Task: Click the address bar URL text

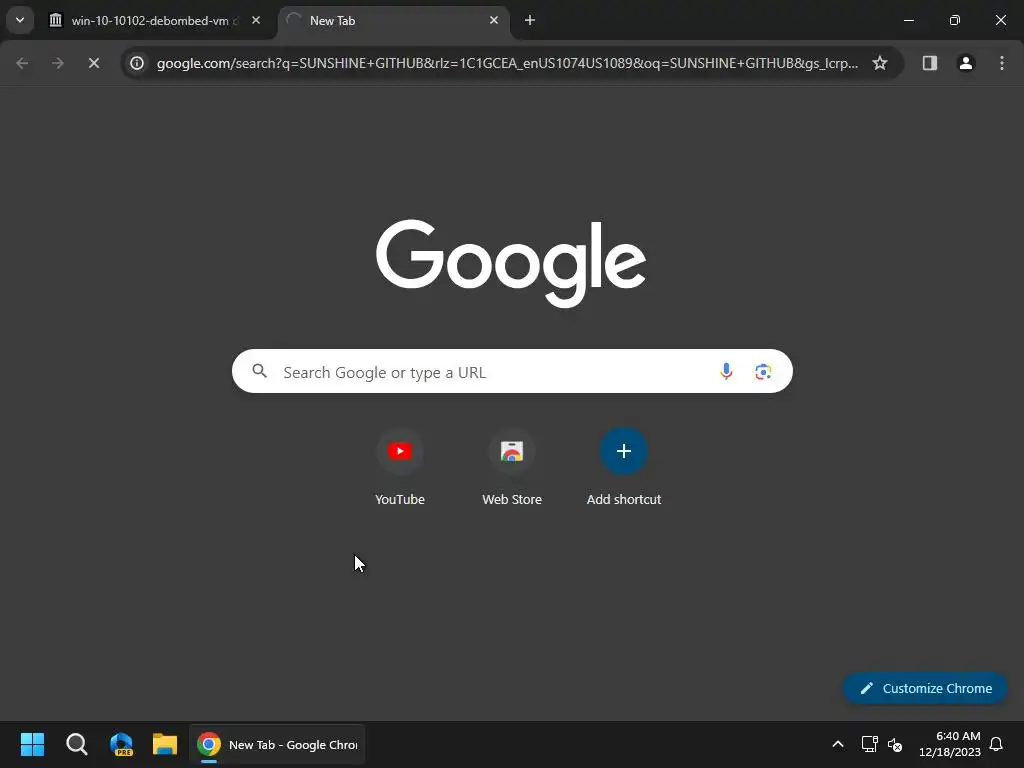Action: [x=507, y=63]
